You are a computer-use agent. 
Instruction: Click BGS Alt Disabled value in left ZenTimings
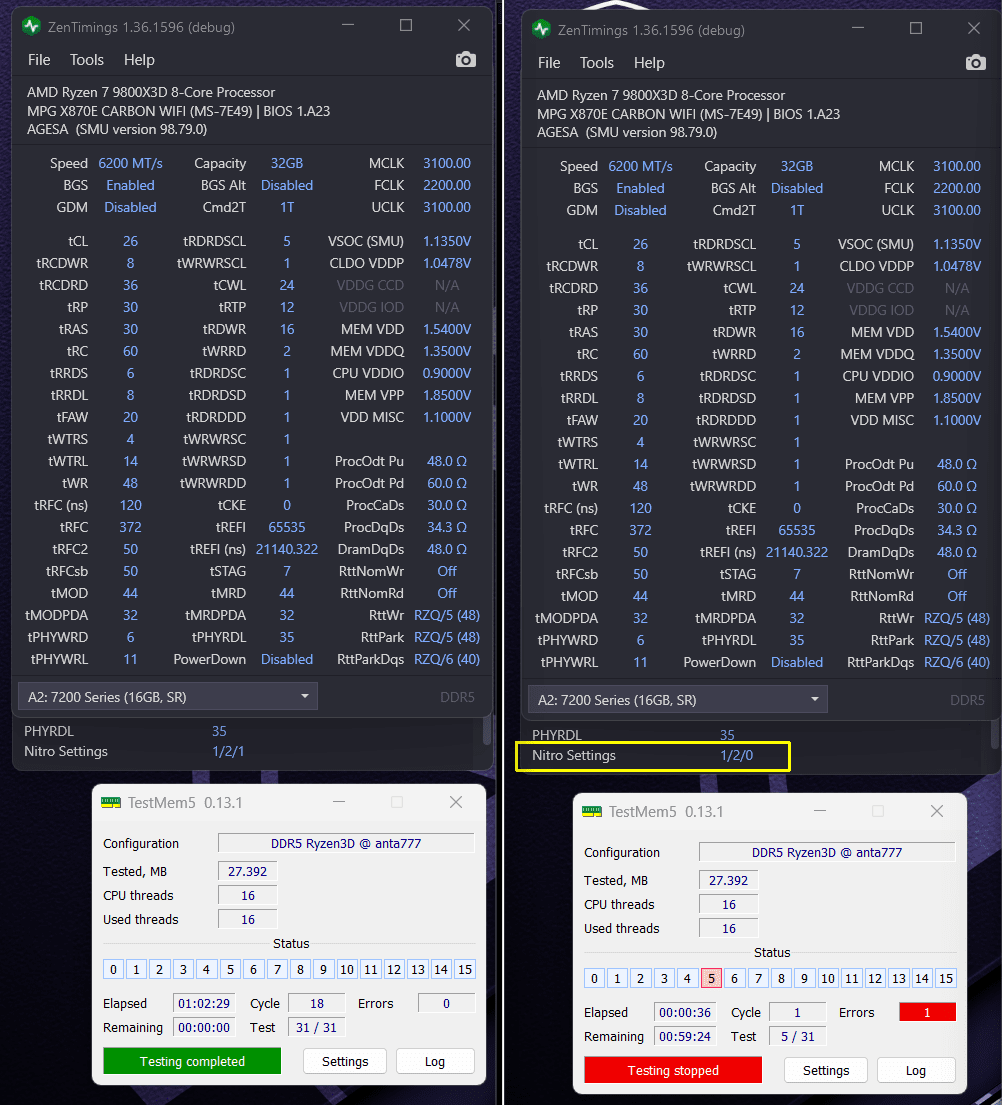(x=287, y=185)
